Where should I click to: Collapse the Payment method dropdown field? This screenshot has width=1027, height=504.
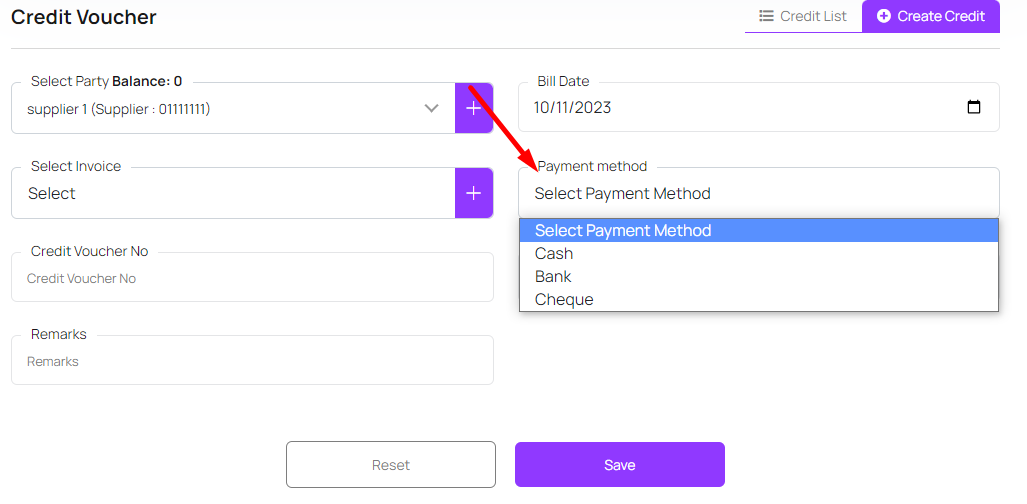click(757, 193)
